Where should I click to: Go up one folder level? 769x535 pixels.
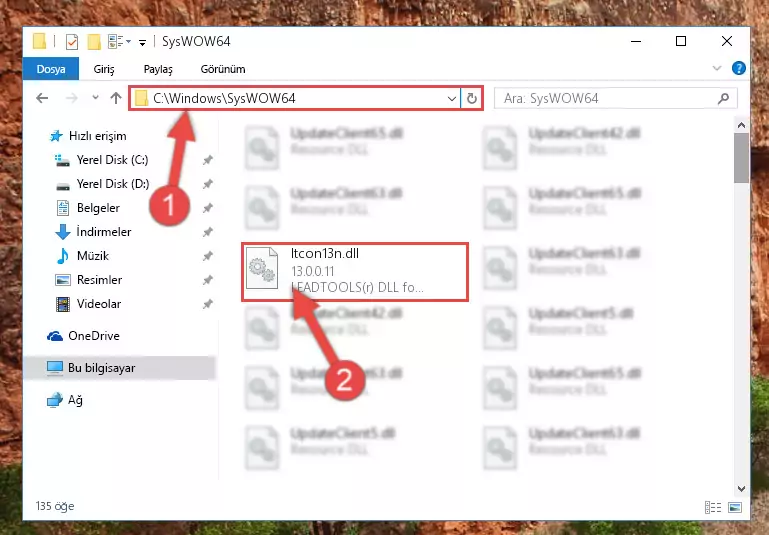point(116,98)
